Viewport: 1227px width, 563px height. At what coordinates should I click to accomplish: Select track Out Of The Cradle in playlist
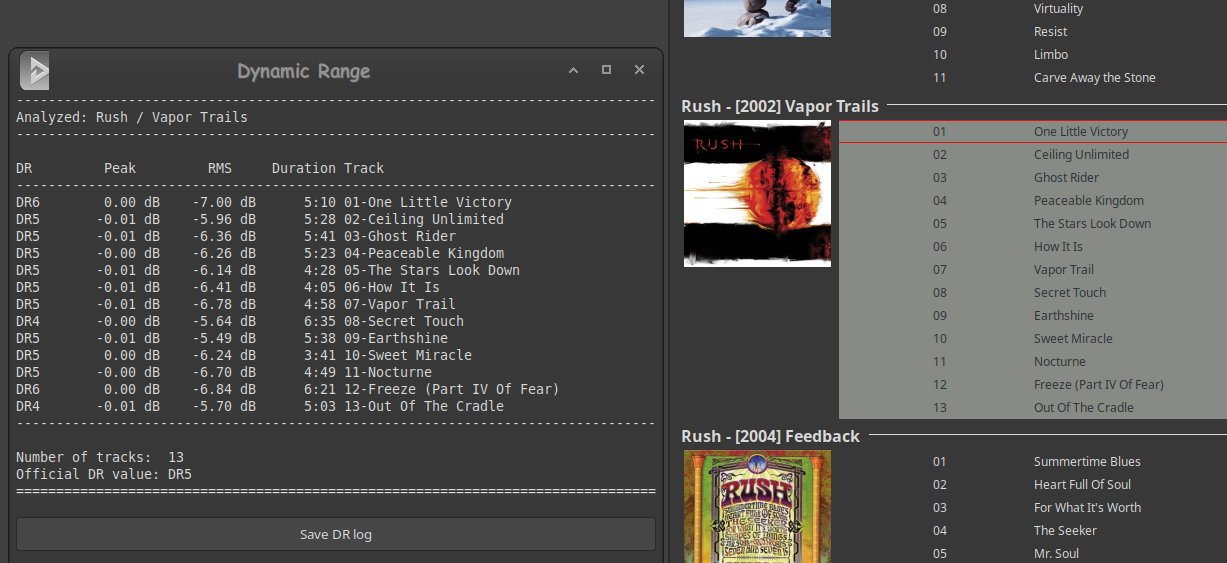click(x=1033, y=407)
